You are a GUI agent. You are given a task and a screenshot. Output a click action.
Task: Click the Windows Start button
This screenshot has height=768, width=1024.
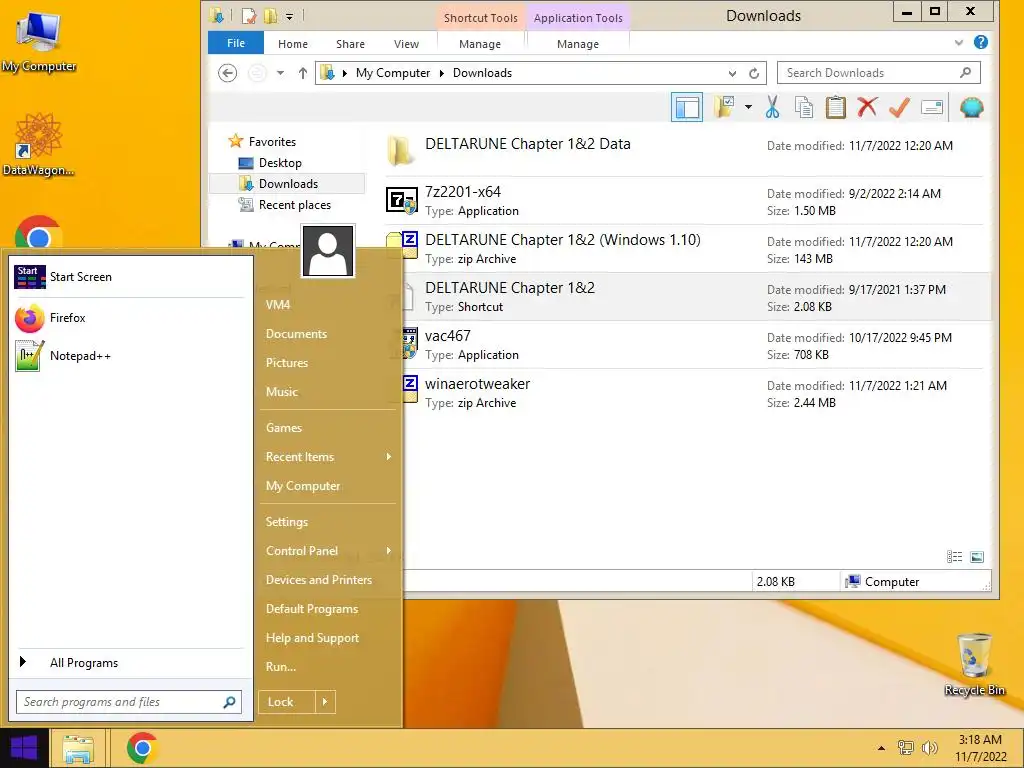tap(24, 748)
